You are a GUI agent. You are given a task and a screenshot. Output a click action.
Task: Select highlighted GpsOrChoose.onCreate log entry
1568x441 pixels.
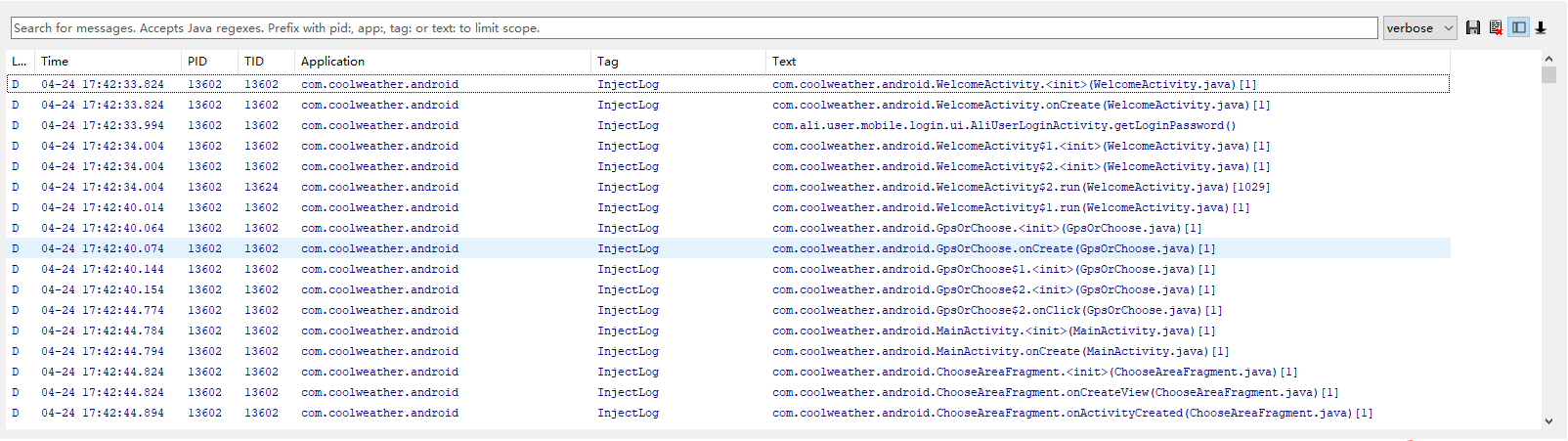point(728,248)
